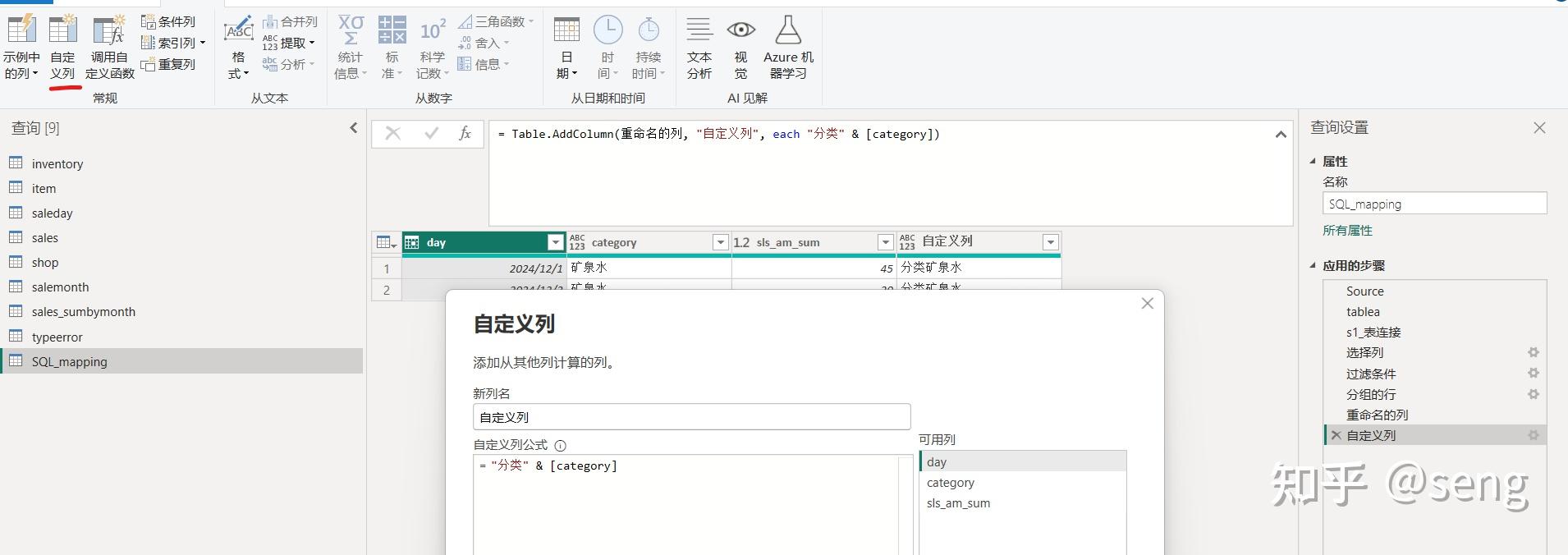This screenshot has width=1568, height=555.
Task: Click the query Name field SQL_mapping
Action: [x=1435, y=204]
